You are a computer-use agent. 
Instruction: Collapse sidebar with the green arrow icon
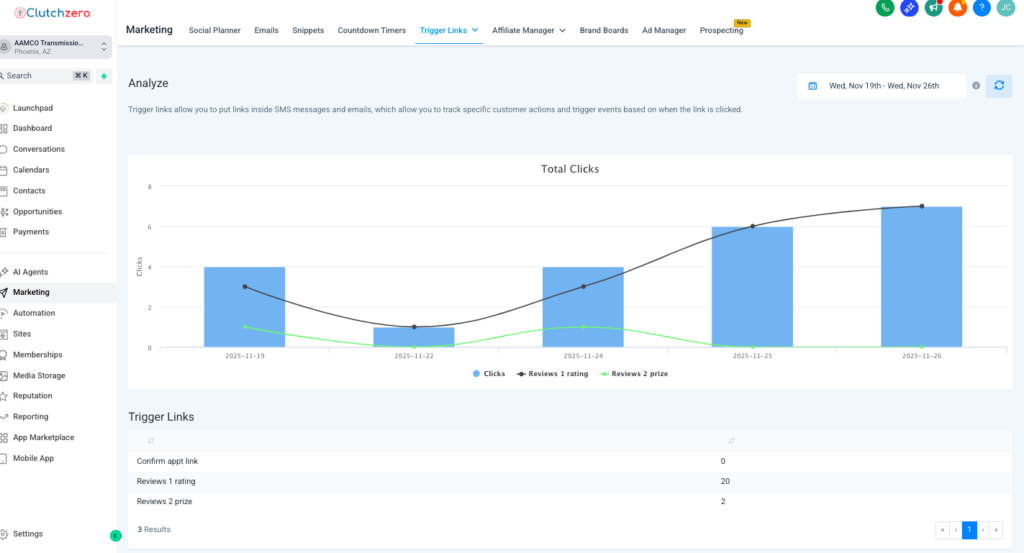tap(115, 535)
